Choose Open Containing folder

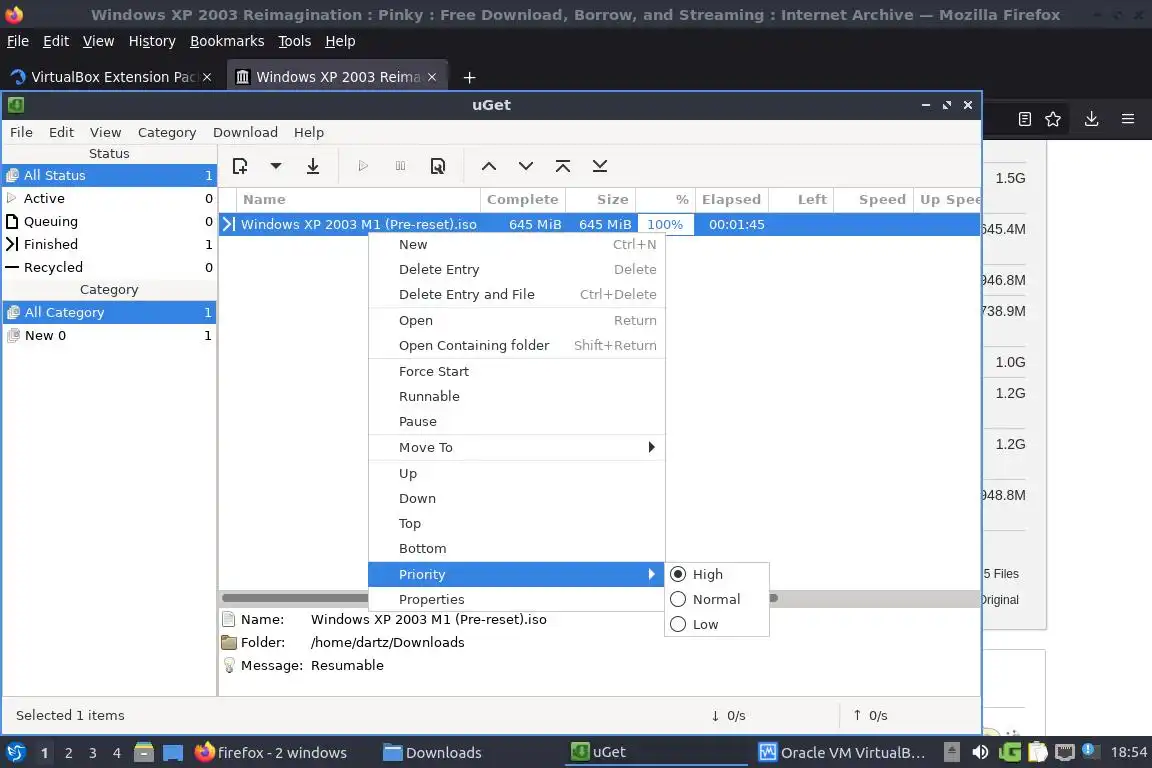click(x=516, y=345)
